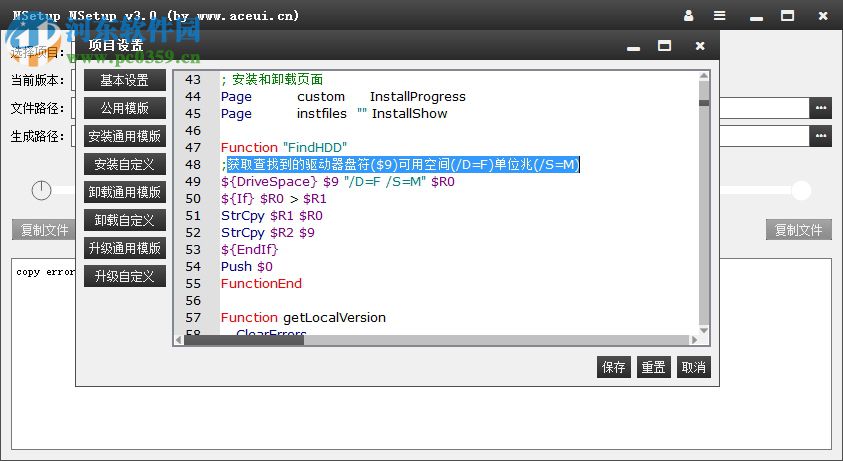This screenshot has height=461, width=843.
Task: Minimize the 项目设置 dialog
Action: (x=633, y=48)
